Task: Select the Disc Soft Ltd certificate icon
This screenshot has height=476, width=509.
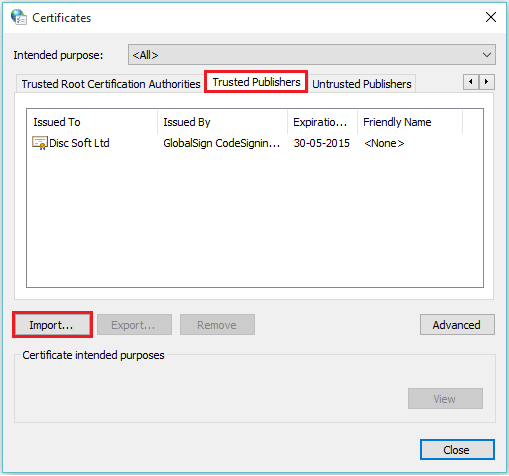Action: point(40,143)
